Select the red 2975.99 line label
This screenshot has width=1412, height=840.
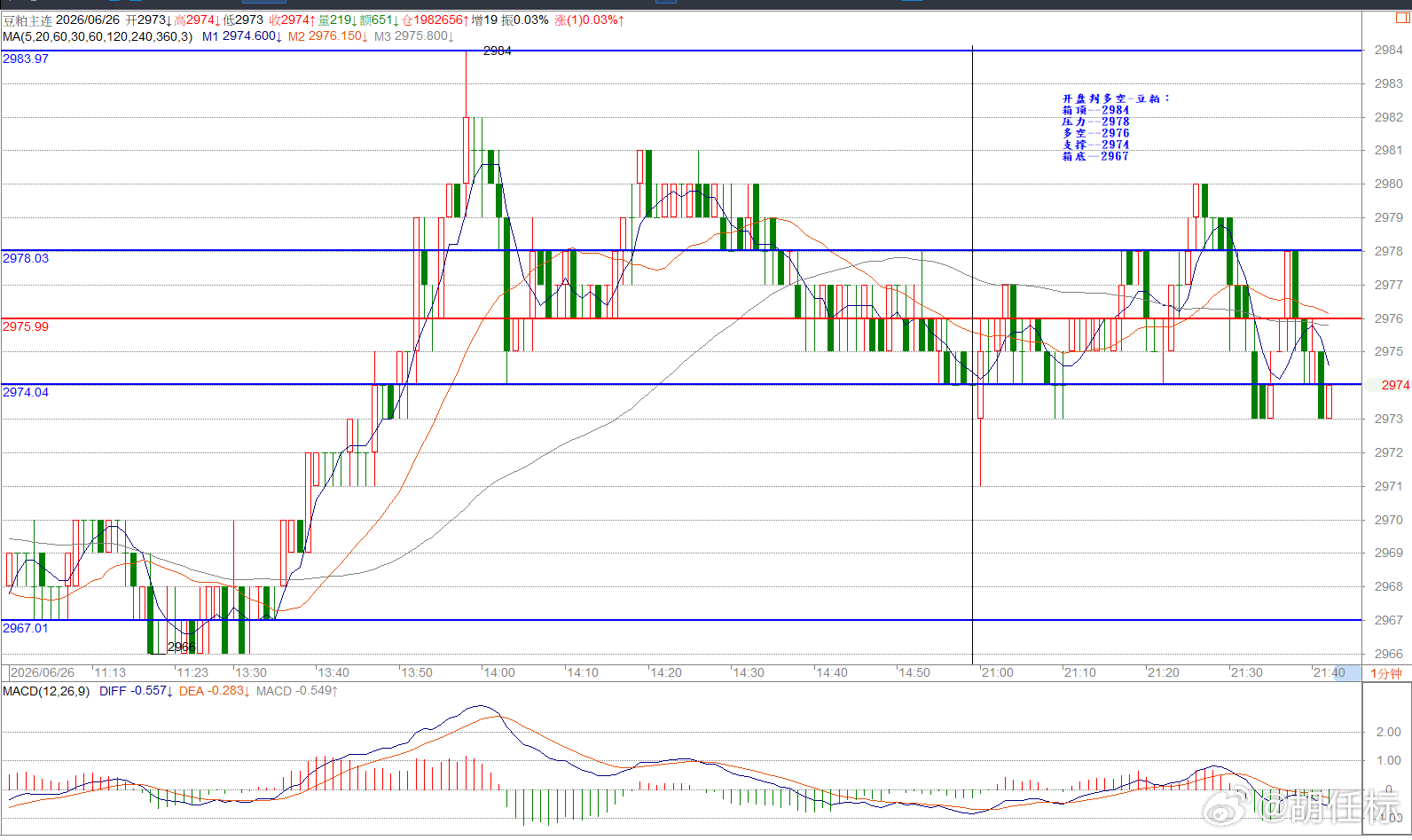point(26,326)
